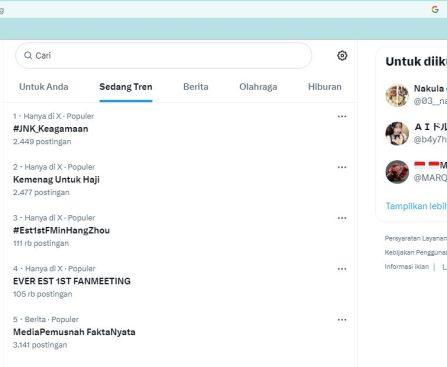Click the Google icon in browser bar

click(x=435, y=9)
